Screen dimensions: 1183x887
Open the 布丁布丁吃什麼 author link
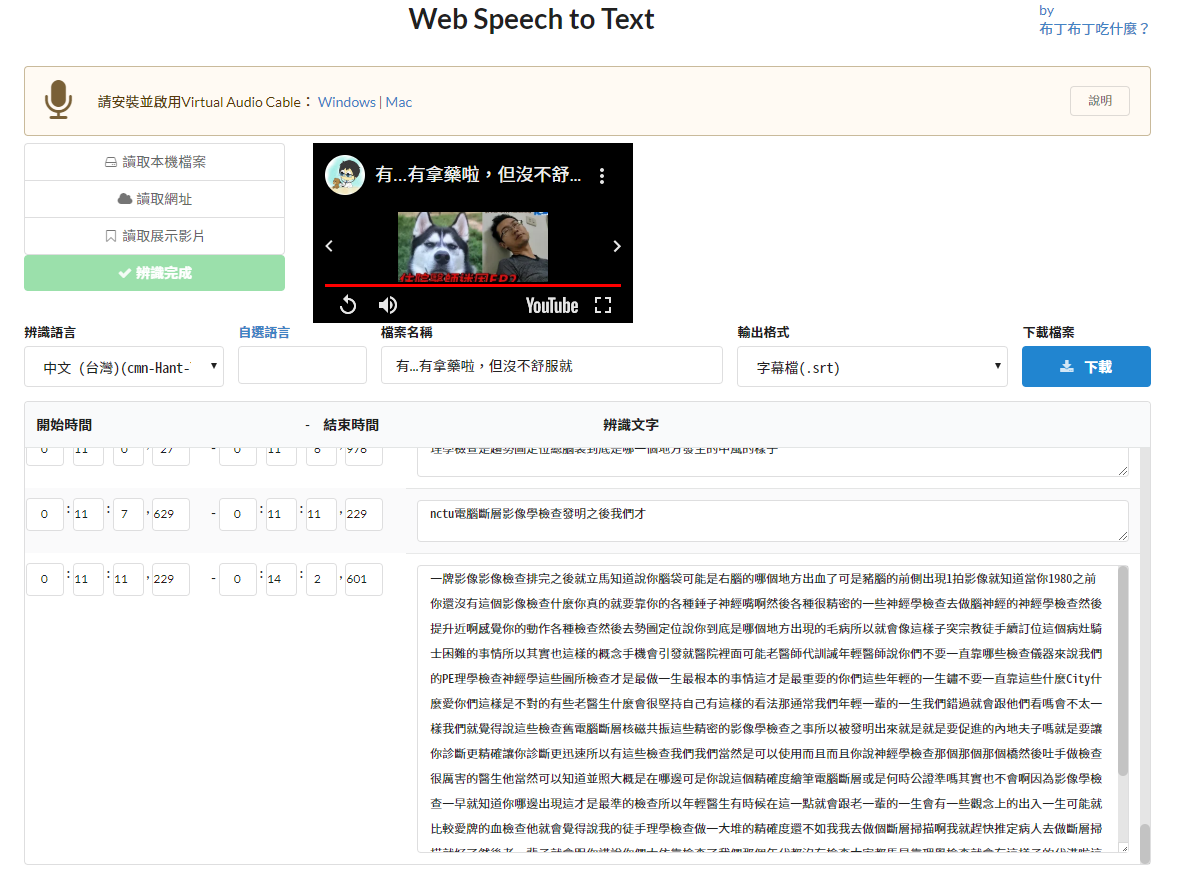[x=1094, y=29]
